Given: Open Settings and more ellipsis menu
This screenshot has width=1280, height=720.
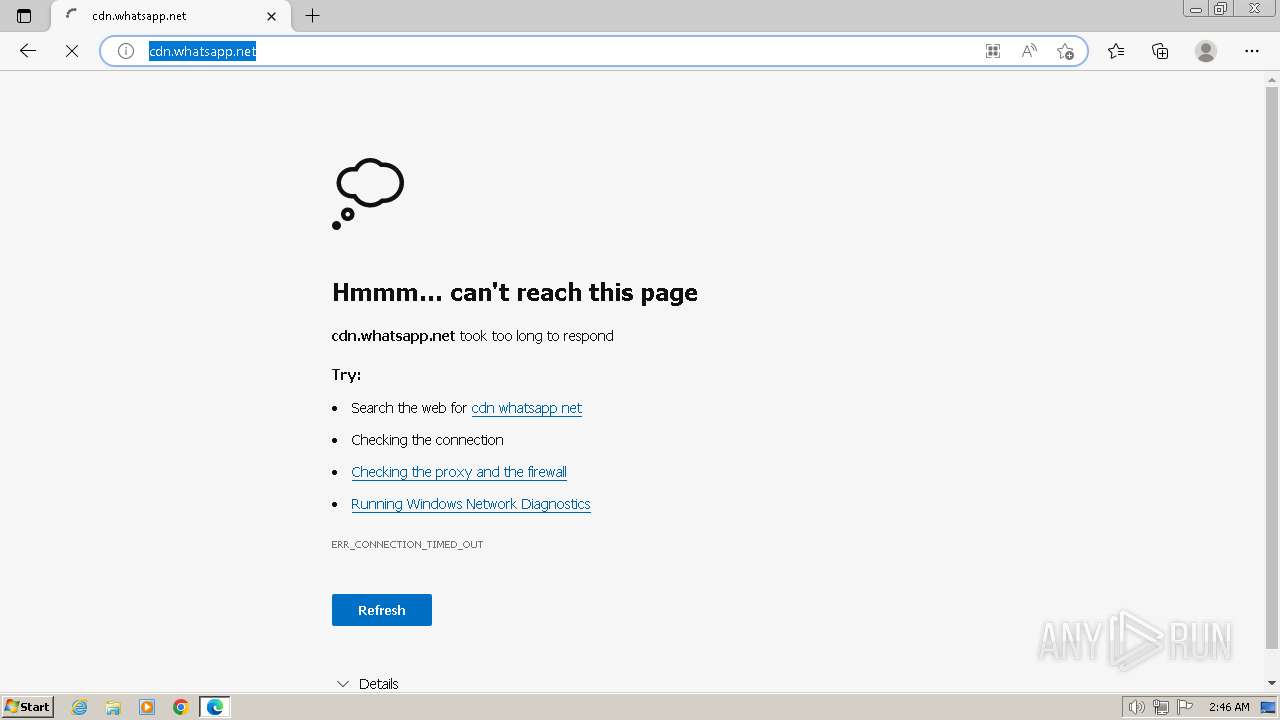Looking at the screenshot, I should (x=1252, y=51).
